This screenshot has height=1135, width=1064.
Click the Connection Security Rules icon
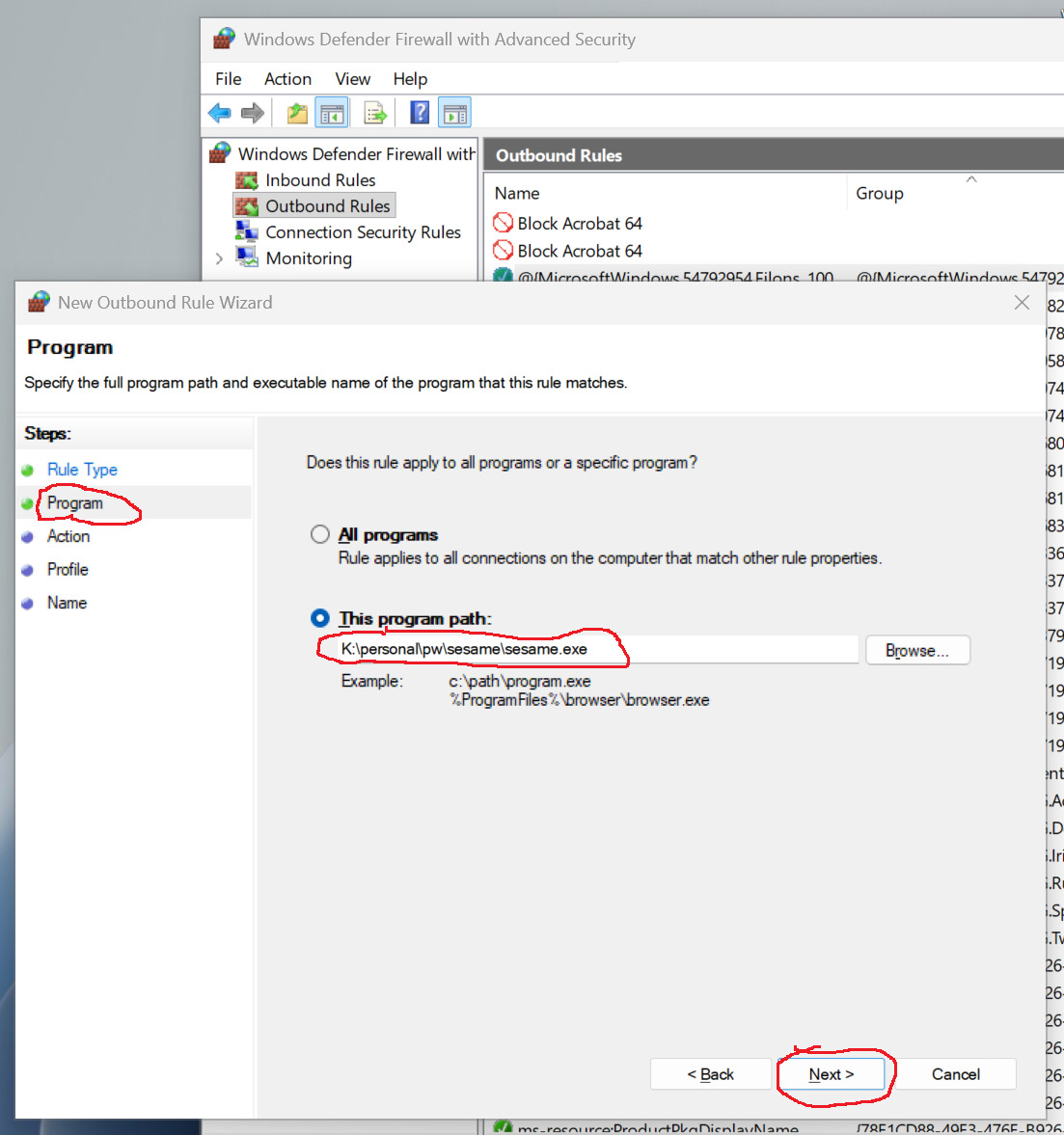point(247,231)
